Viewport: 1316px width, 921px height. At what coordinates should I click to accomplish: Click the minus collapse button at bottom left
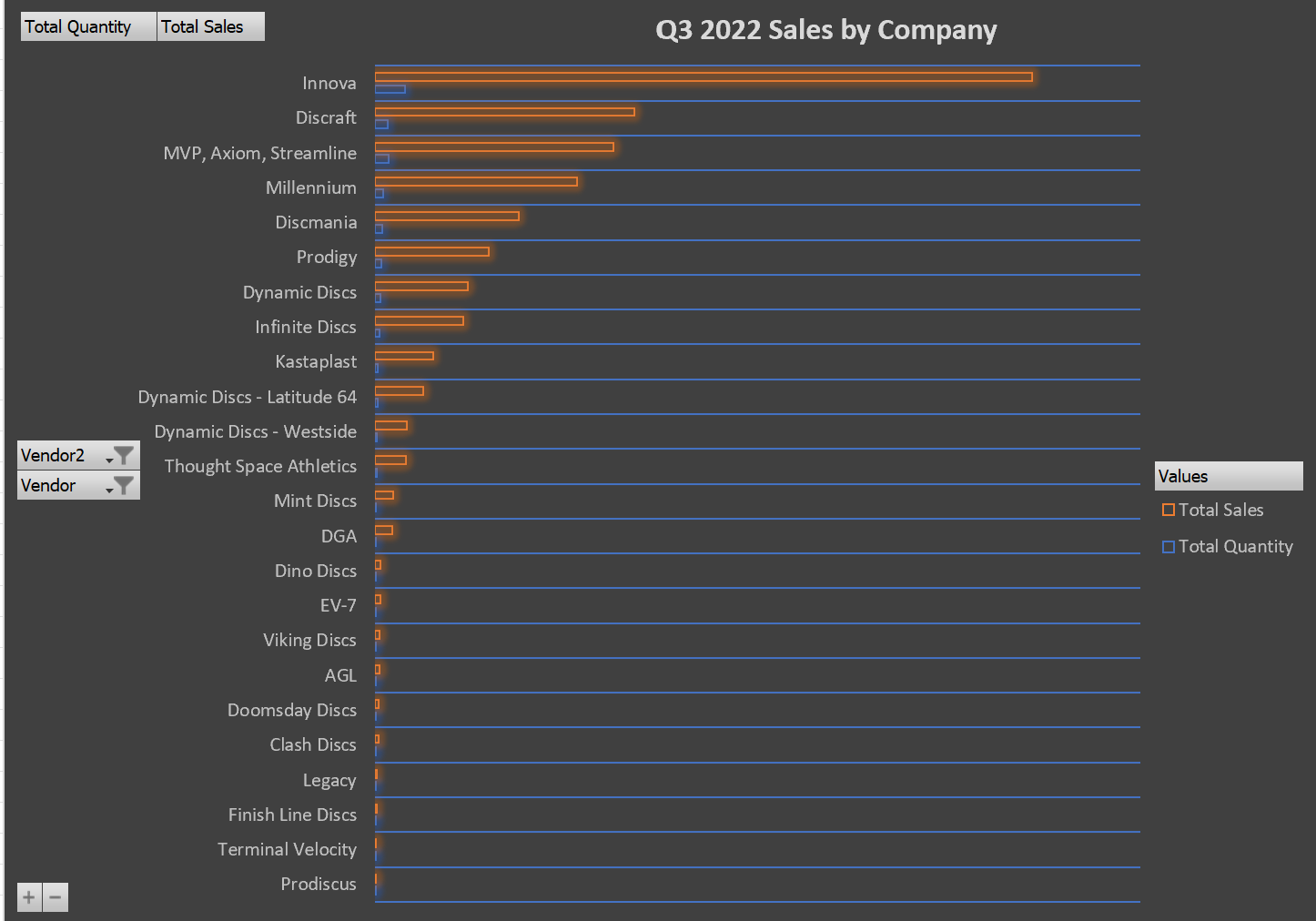point(56,896)
